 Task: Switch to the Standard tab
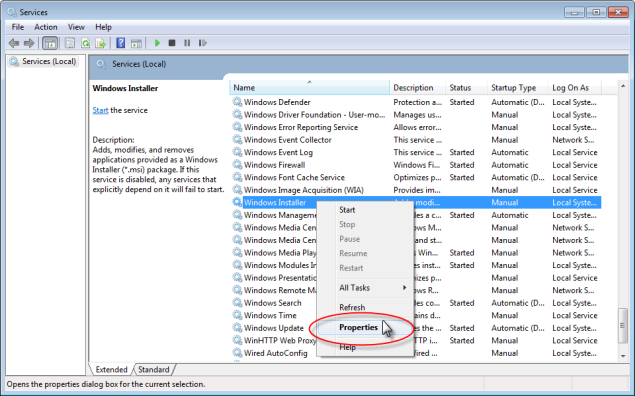[153, 369]
